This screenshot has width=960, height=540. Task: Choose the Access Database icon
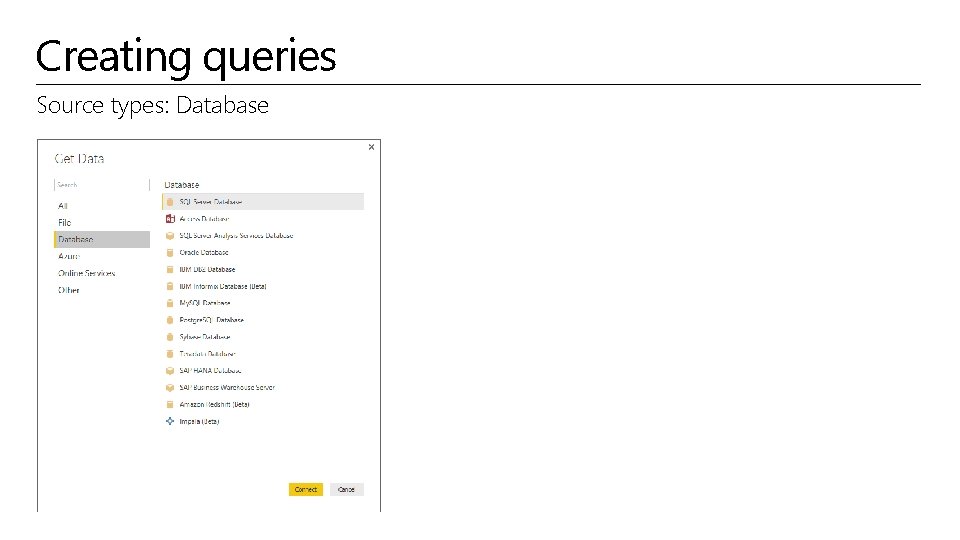coord(170,219)
